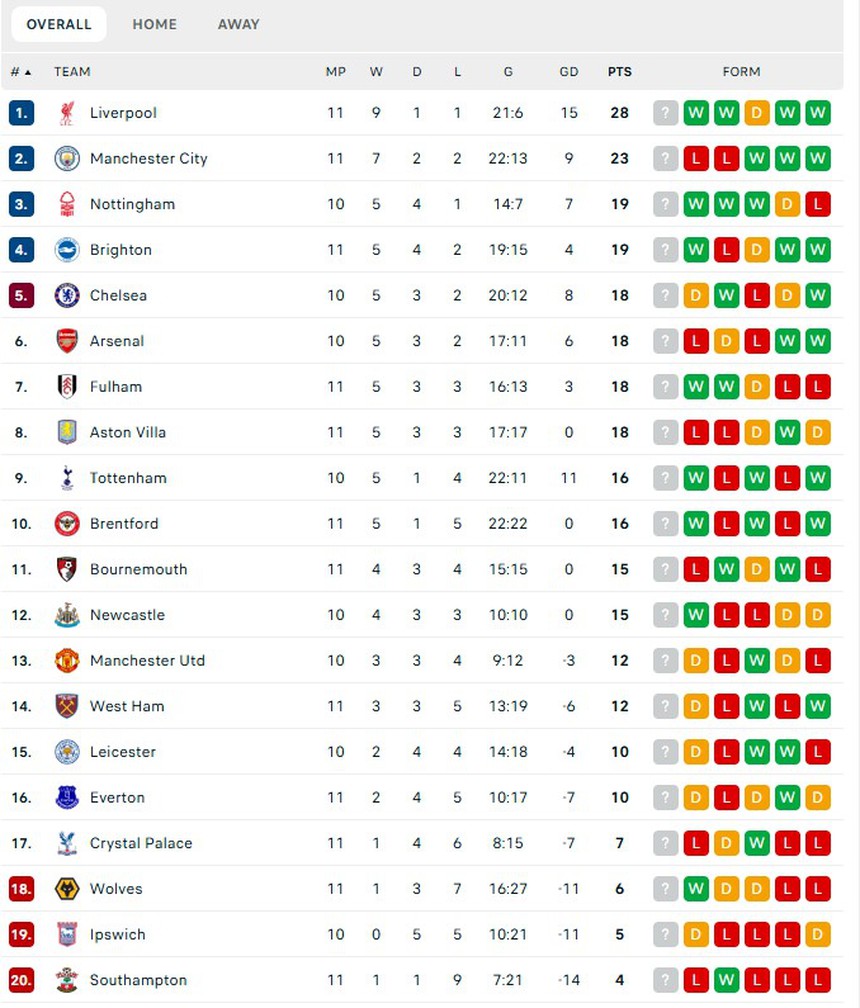Click the Wolves crest icon
Viewport: 860px width, 1008px height.
pos(66,888)
